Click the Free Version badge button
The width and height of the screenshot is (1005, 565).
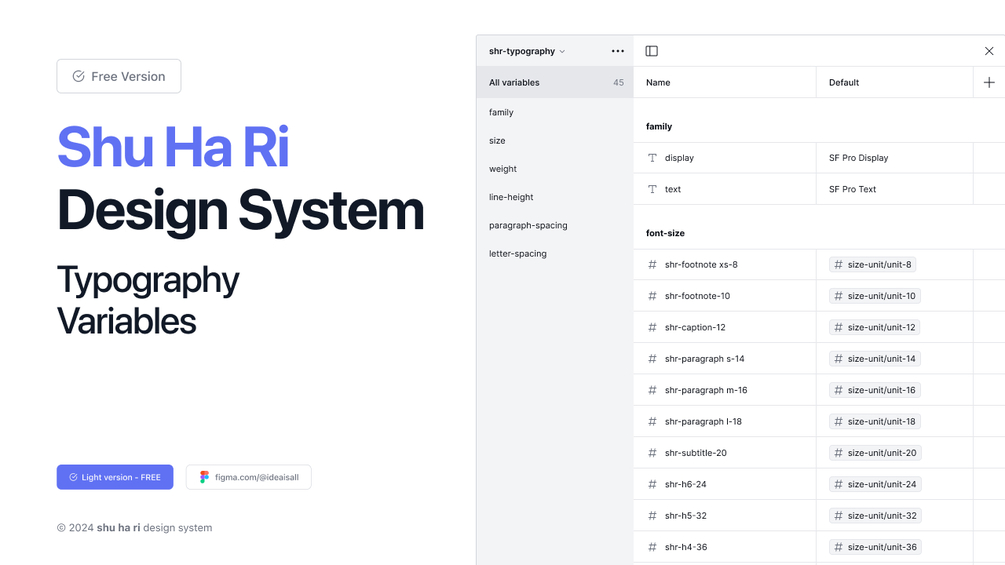(x=119, y=76)
